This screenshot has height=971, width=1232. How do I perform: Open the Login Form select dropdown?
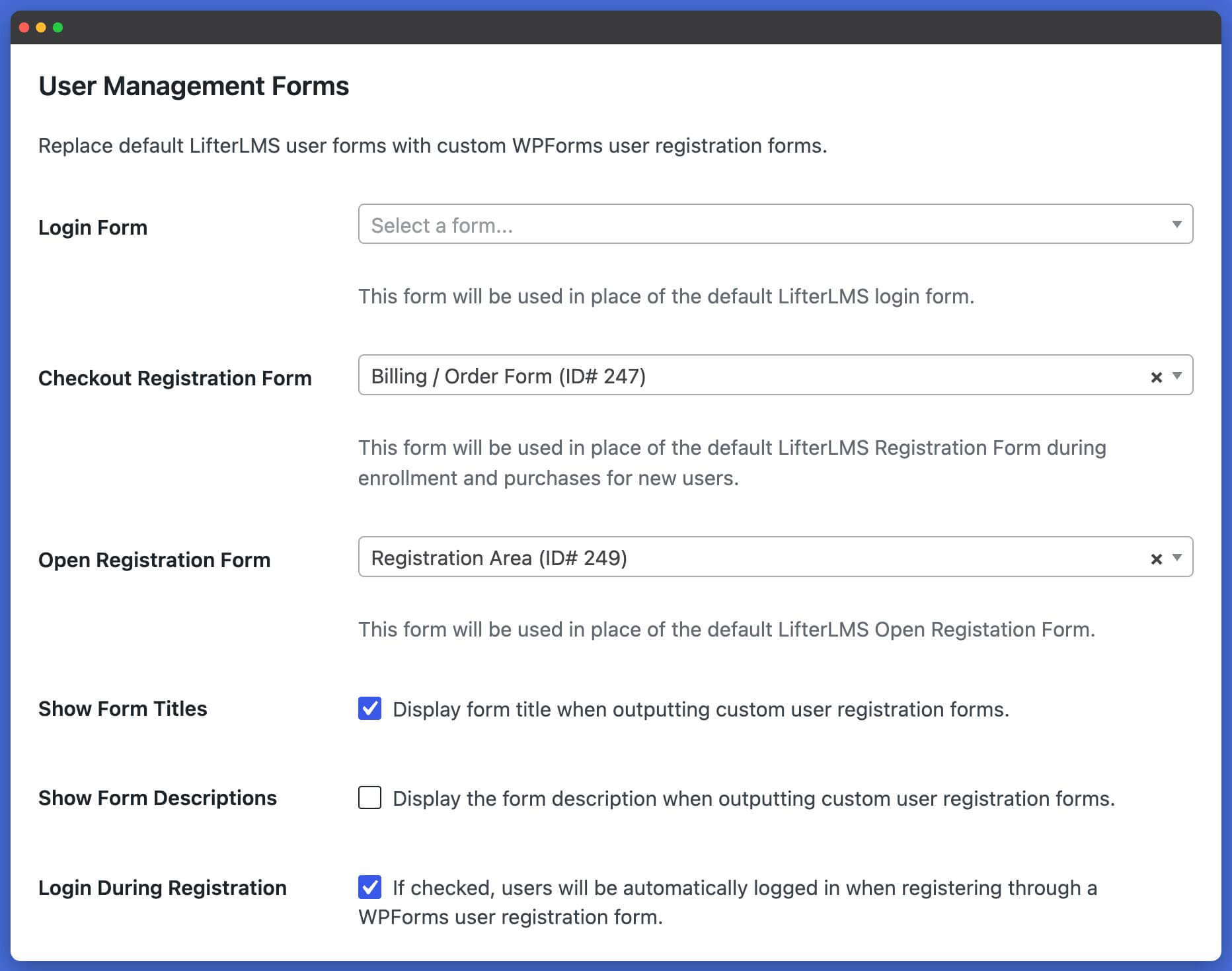775,224
